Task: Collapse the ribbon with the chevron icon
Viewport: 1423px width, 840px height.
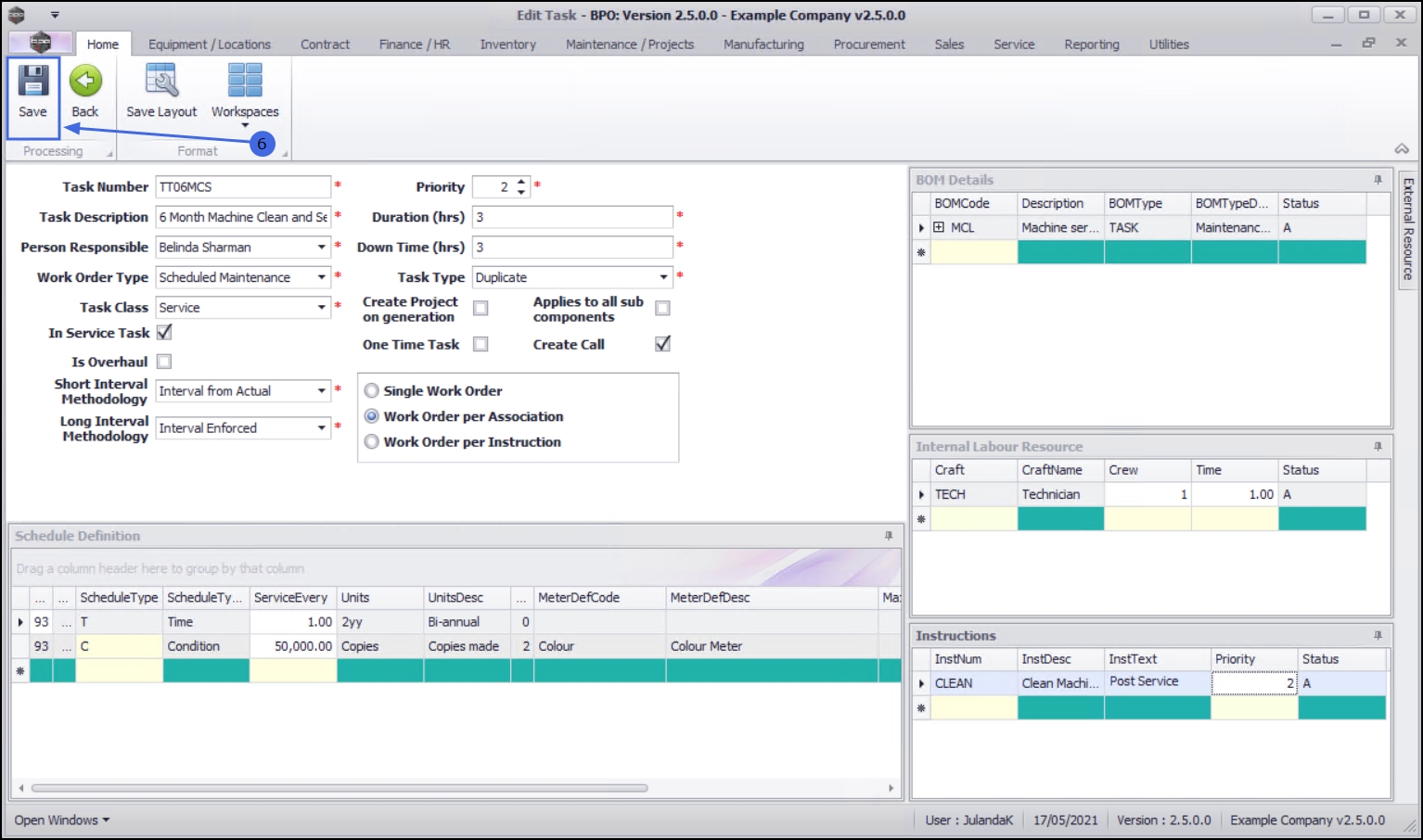Action: click(1402, 148)
